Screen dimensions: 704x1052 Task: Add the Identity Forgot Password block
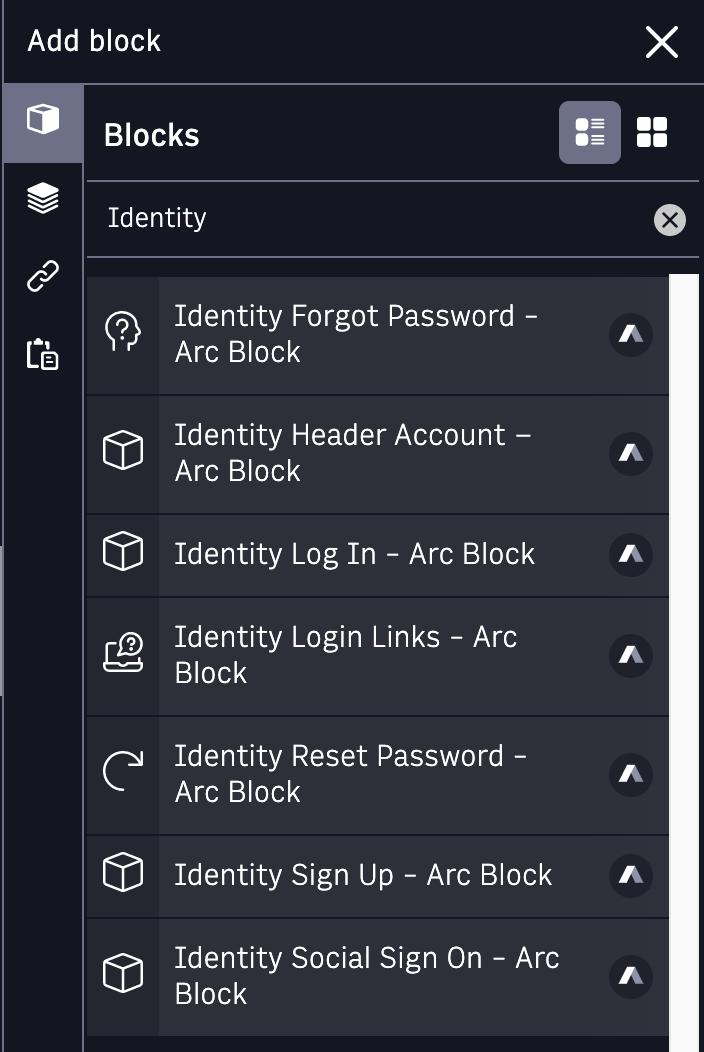[x=377, y=335]
